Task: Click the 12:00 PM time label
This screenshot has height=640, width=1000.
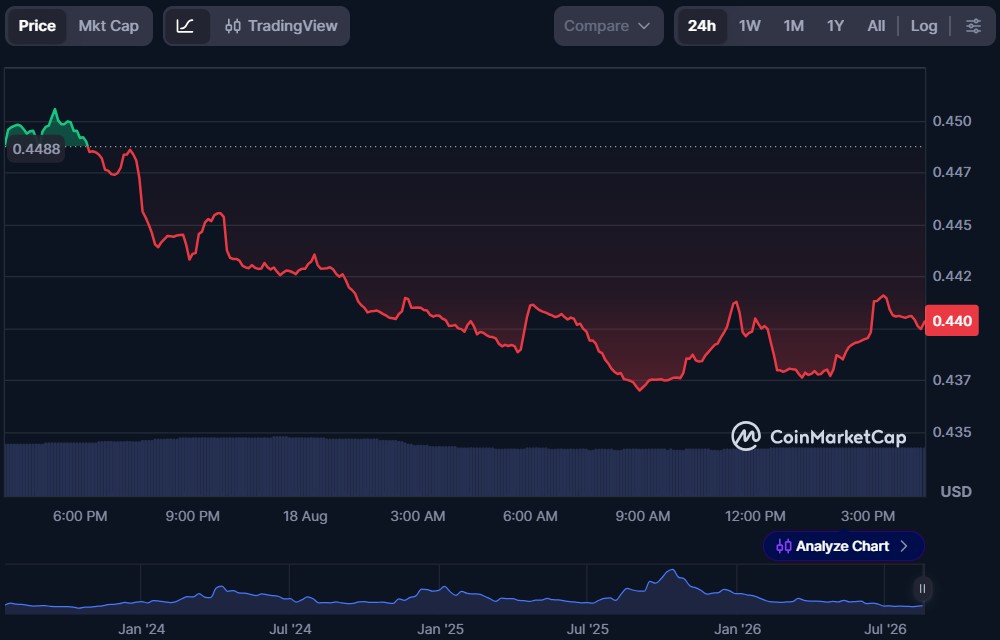Action: tap(755, 516)
